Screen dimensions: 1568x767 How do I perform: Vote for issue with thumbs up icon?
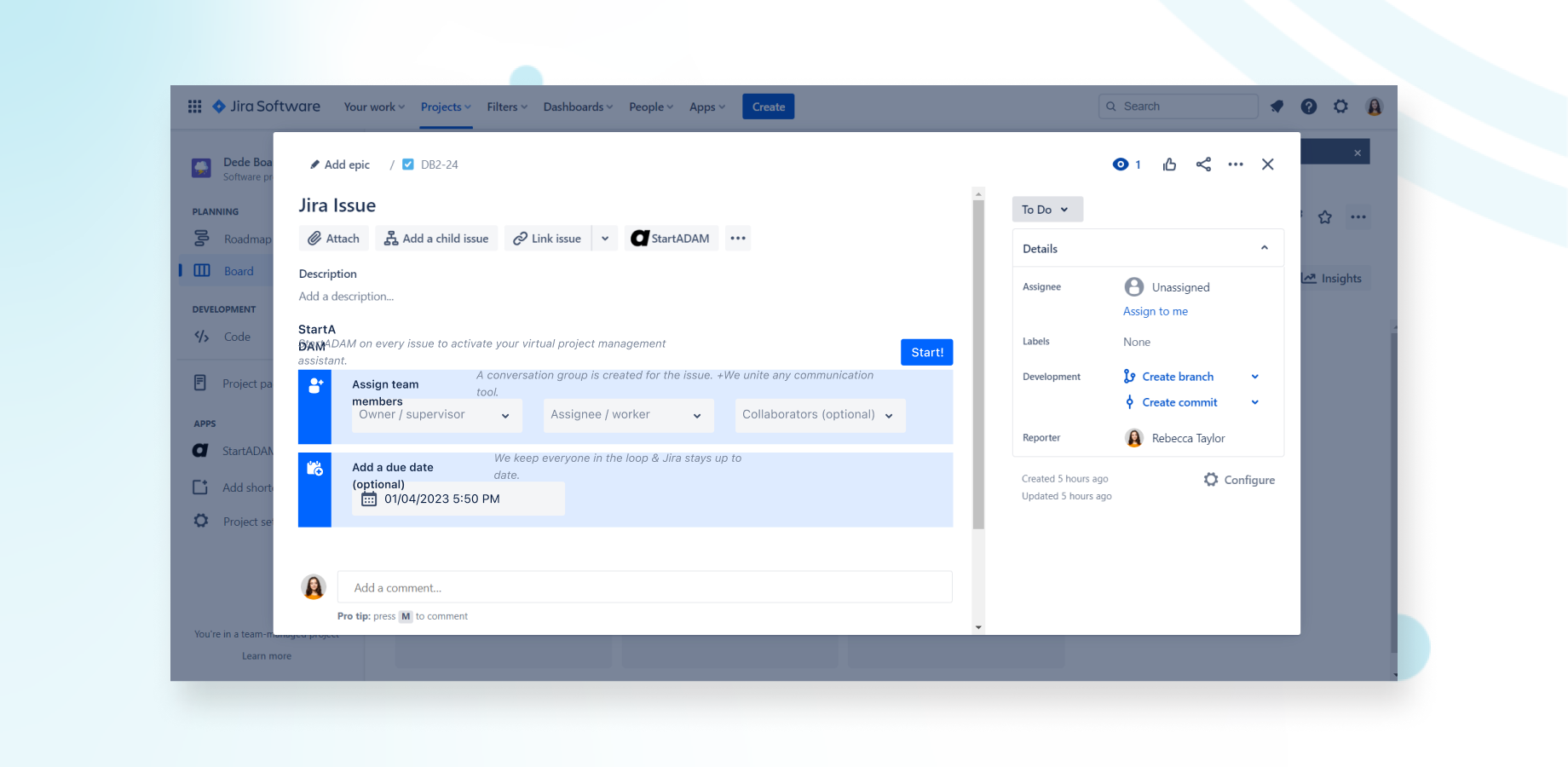[1169, 164]
